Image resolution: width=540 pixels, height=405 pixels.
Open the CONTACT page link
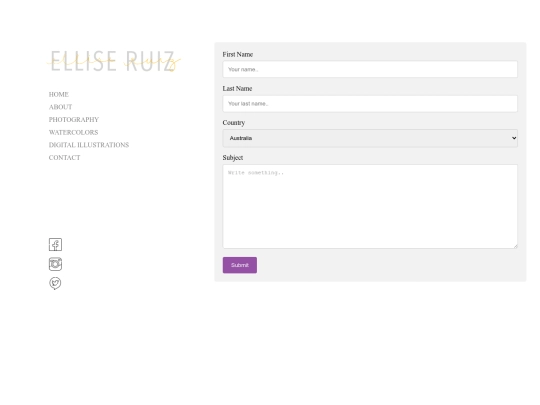(x=64, y=158)
